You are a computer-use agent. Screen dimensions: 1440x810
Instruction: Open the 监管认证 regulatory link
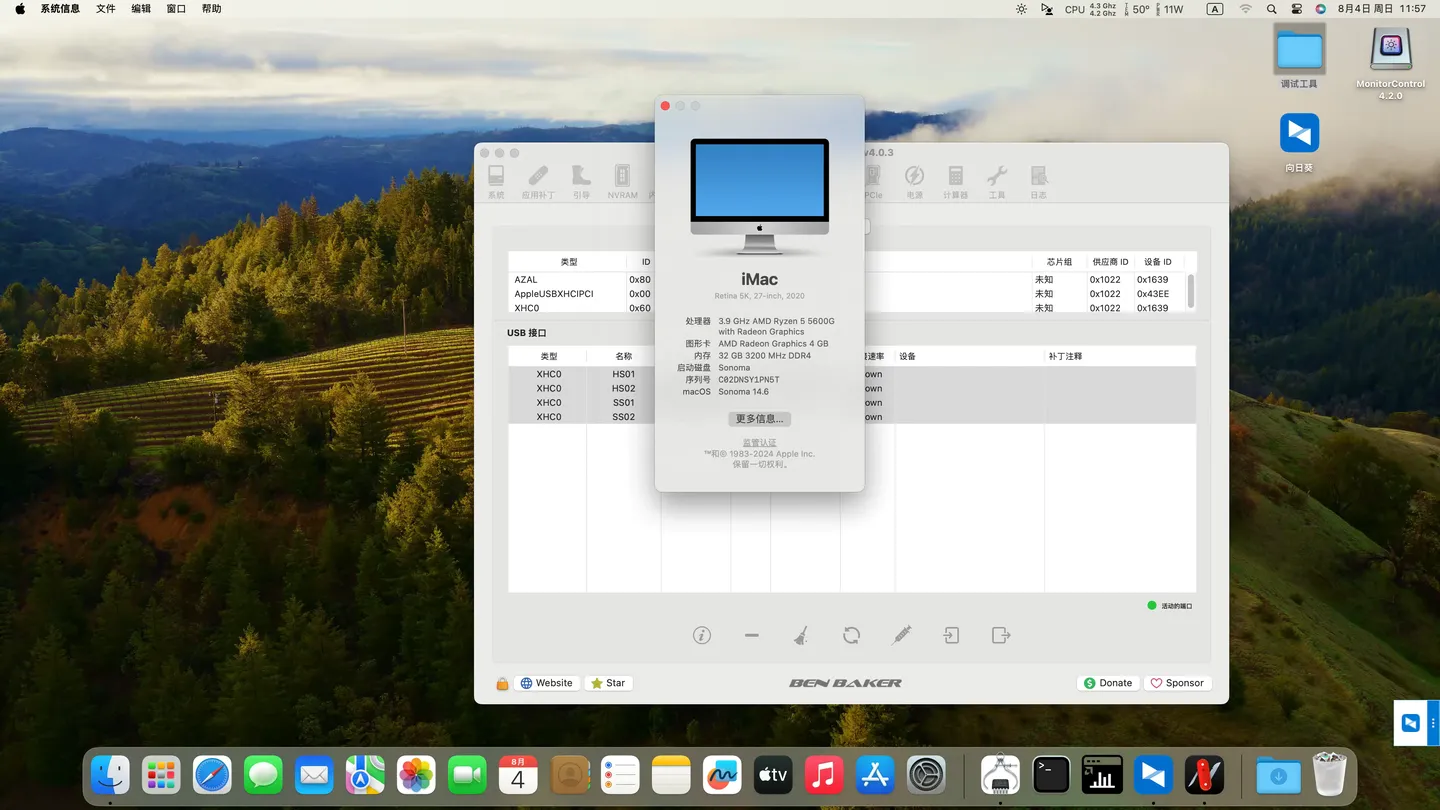coord(759,443)
